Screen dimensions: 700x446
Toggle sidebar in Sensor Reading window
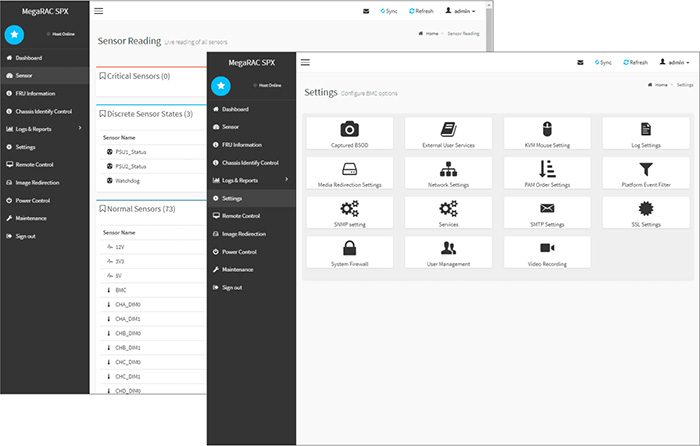(99, 10)
